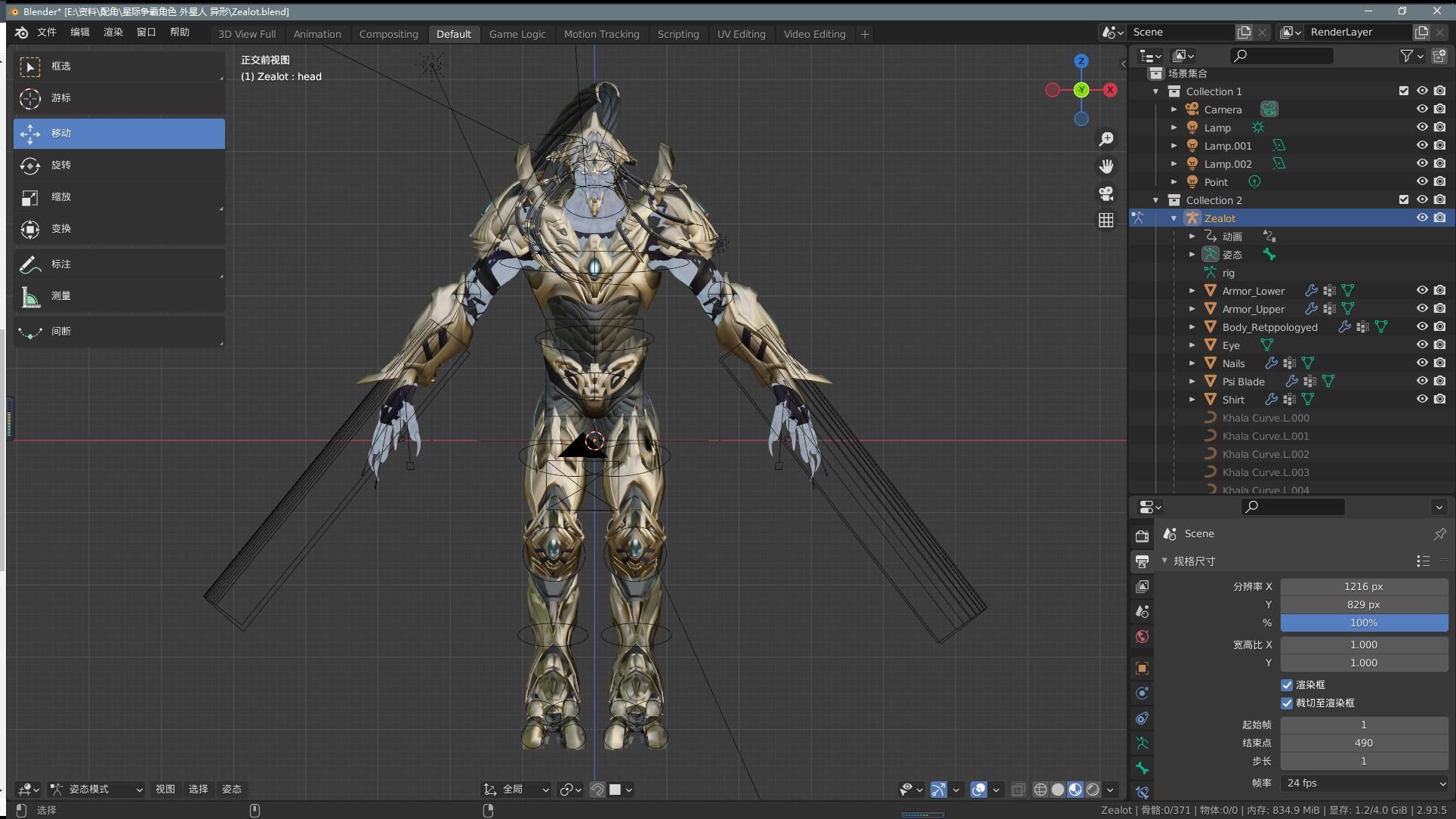Open the World properties tab icon
The image size is (1456, 819).
pos(1143,636)
